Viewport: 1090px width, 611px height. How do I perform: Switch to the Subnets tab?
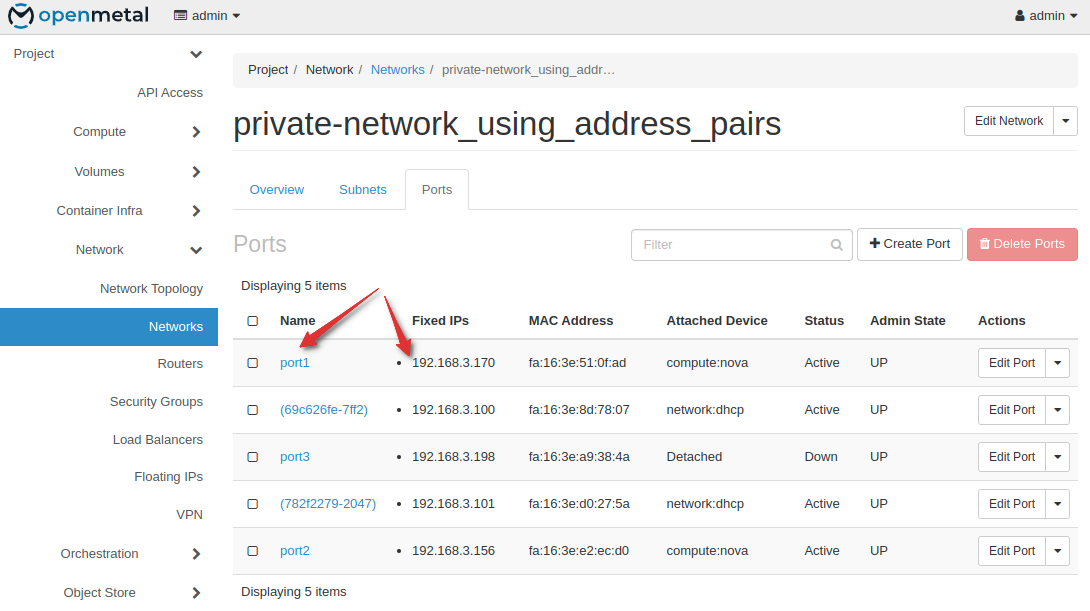click(x=363, y=189)
